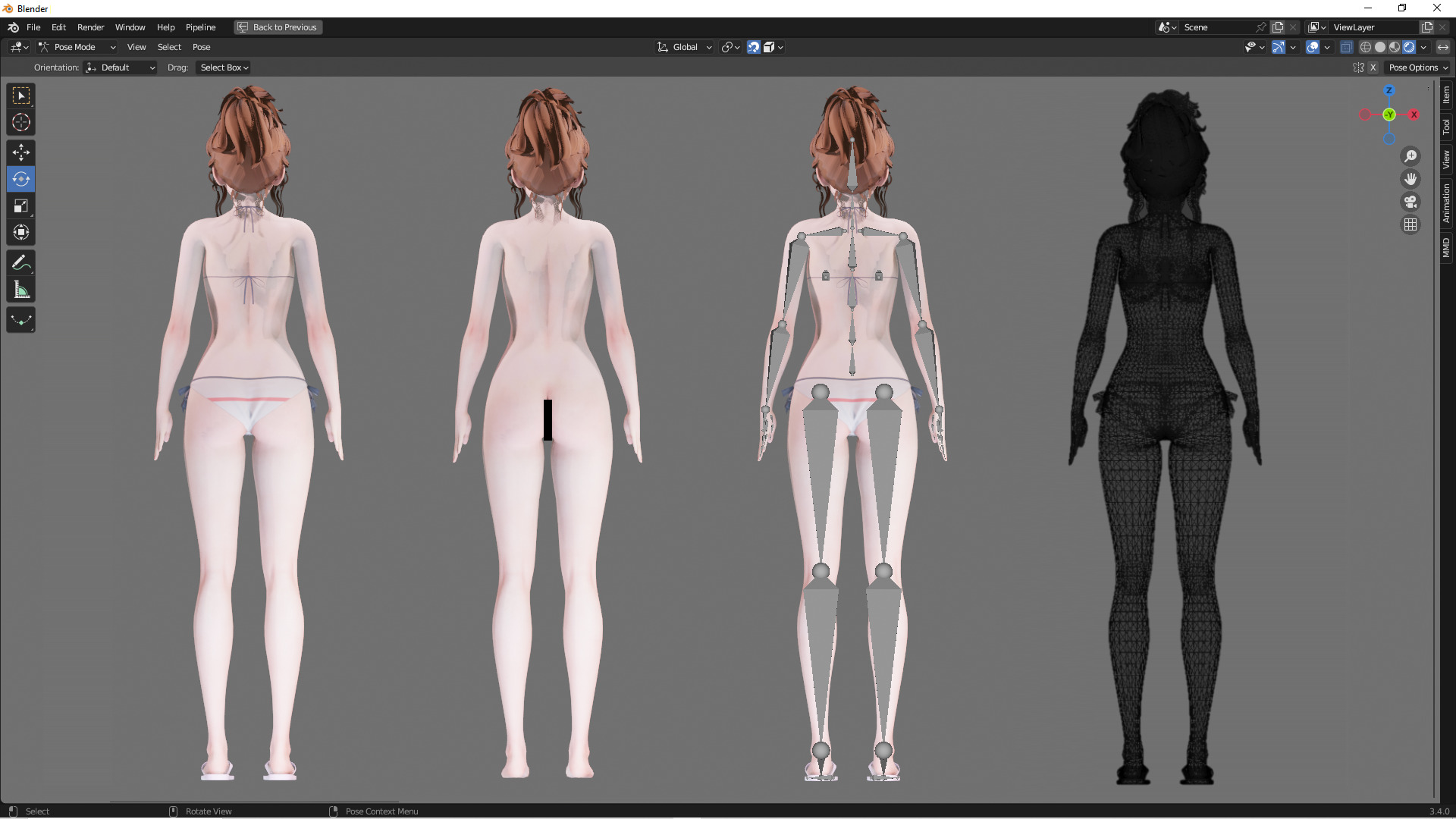Viewport: 1456px width, 819px height.
Task: Select the Select Box tool icon
Action: tap(21, 96)
